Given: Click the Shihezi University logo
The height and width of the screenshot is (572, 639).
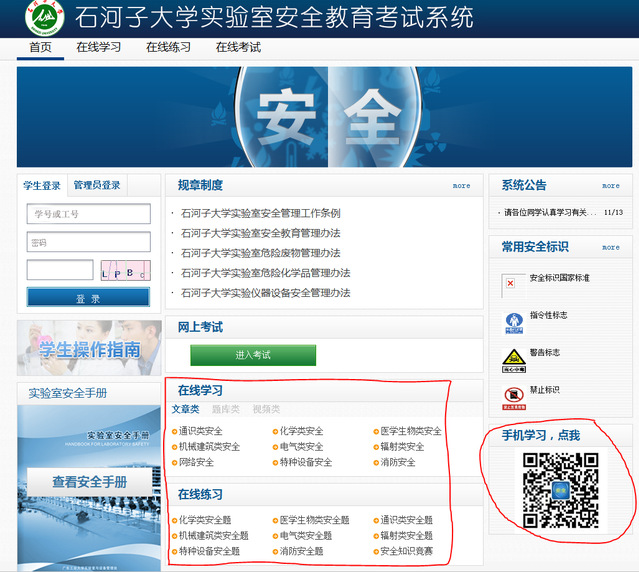Looking at the screenshot, I should click(44, 18).
